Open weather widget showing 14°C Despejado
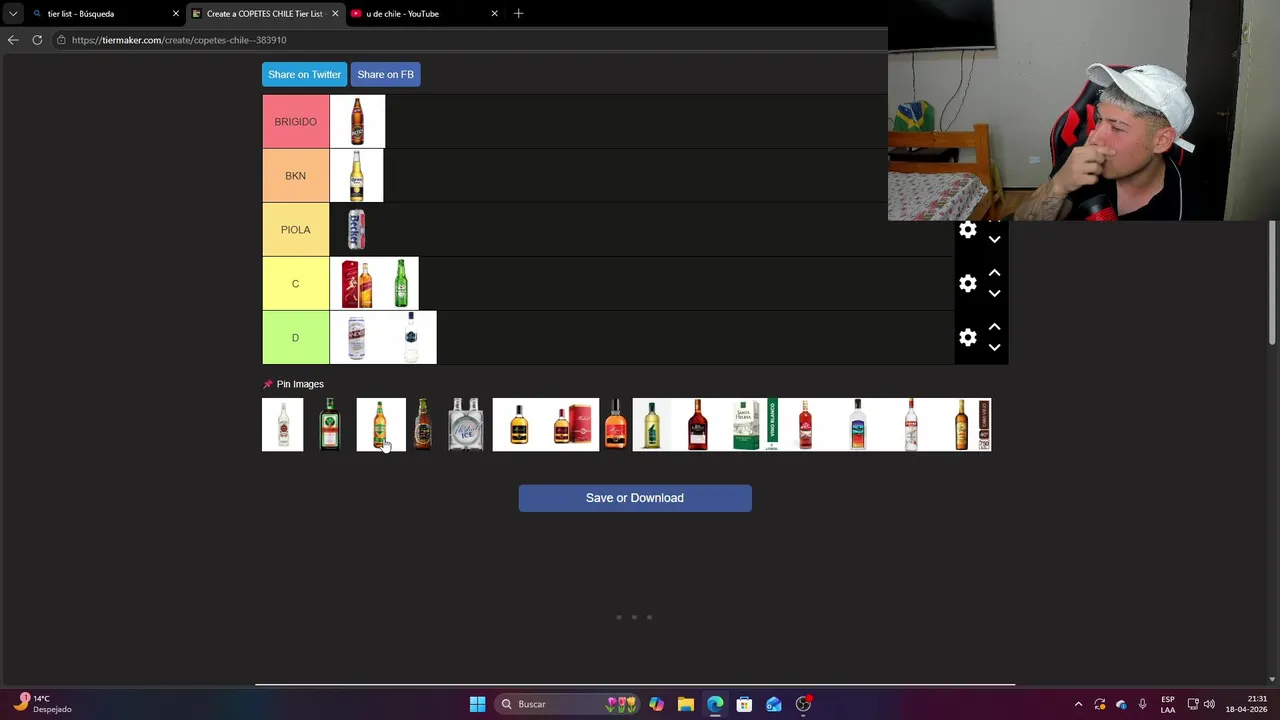The image size is (1280, 720). pyautogui.click(x=42, y=704)
